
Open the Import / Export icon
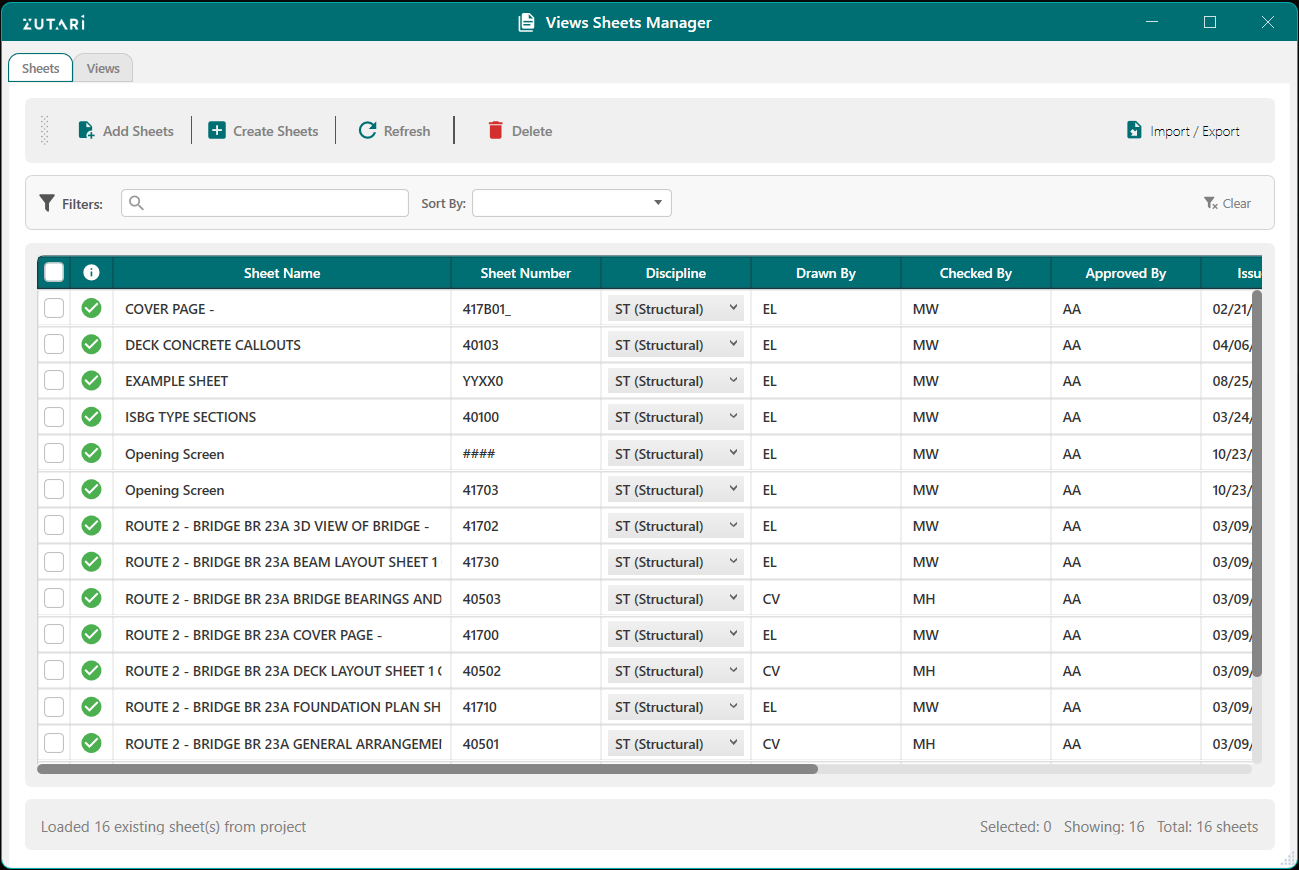[1134, 131]
